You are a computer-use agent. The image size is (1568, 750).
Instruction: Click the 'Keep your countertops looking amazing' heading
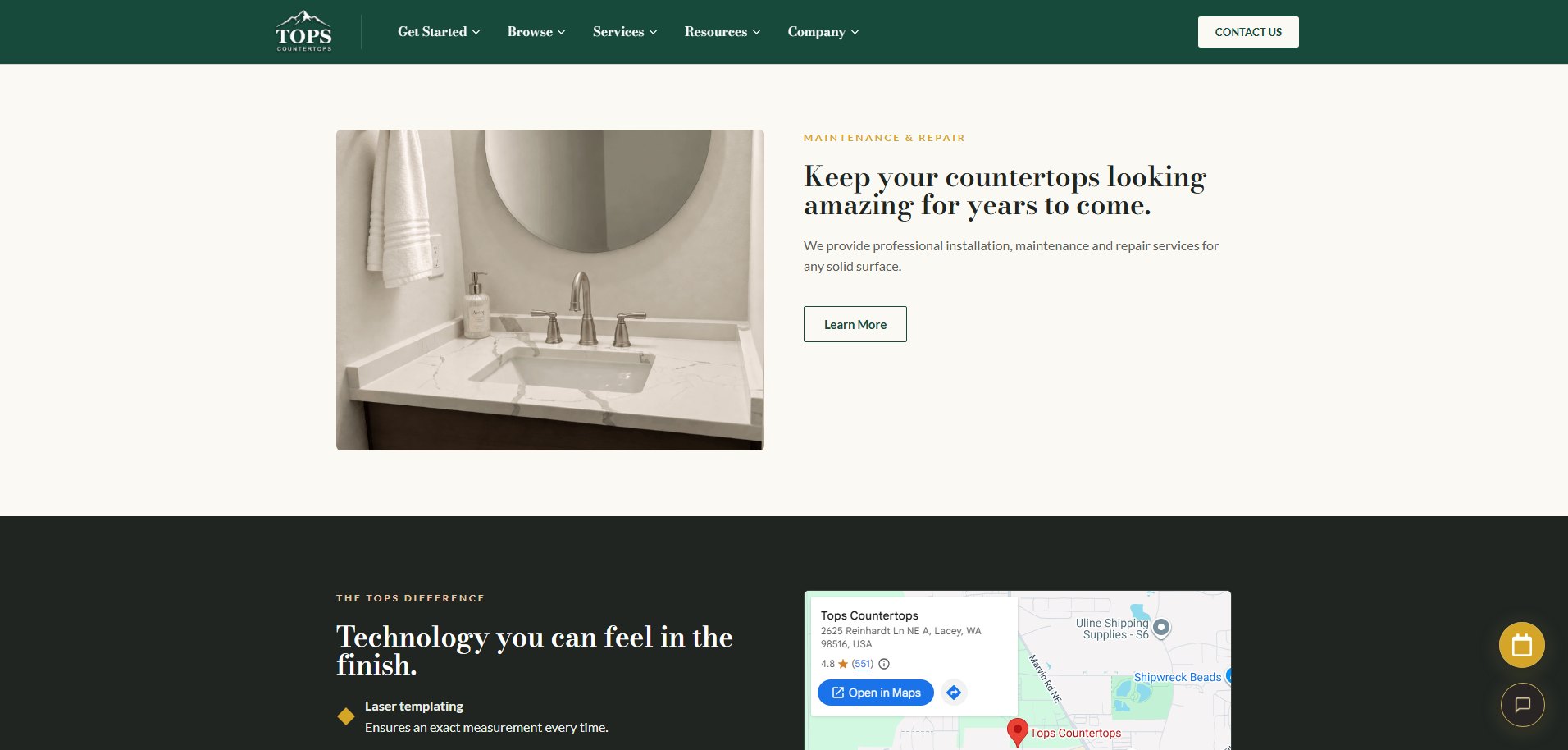pyautogui.click(x=1005, y=190)
